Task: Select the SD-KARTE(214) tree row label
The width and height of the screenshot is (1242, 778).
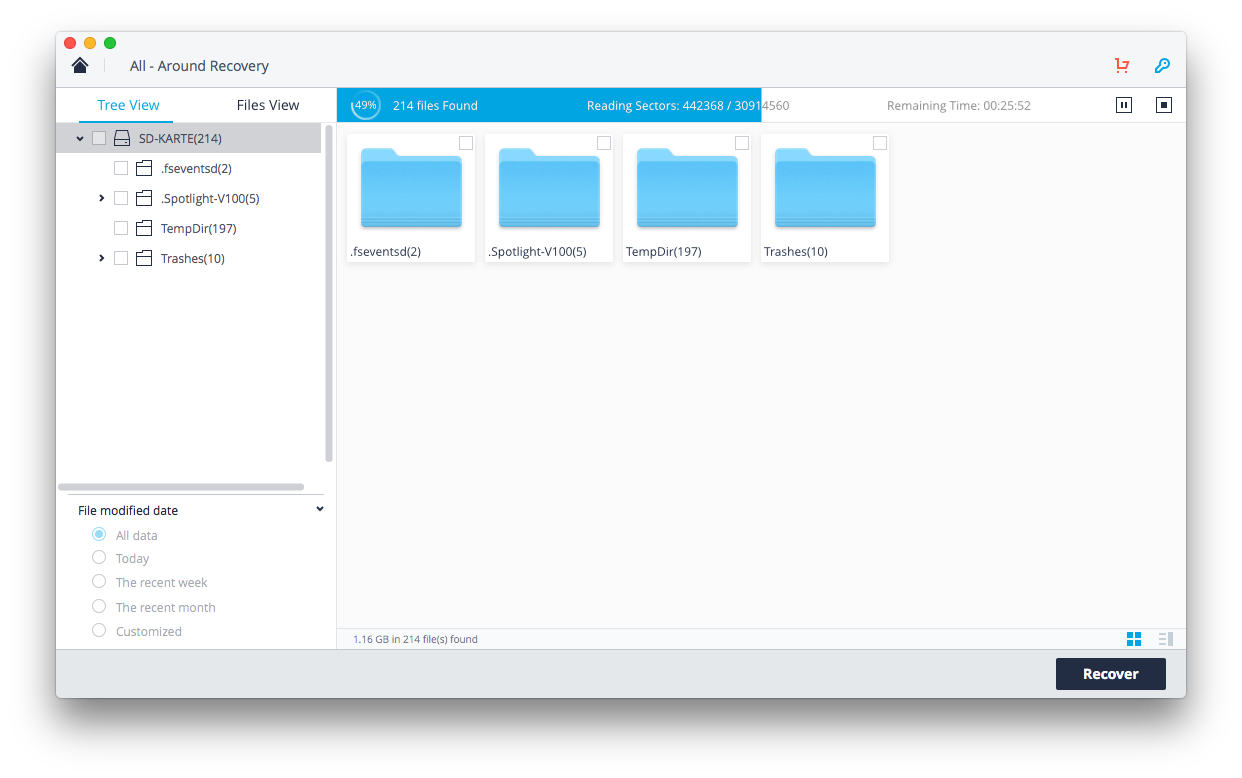Action: pyautogui.click(x=180, y=138)
